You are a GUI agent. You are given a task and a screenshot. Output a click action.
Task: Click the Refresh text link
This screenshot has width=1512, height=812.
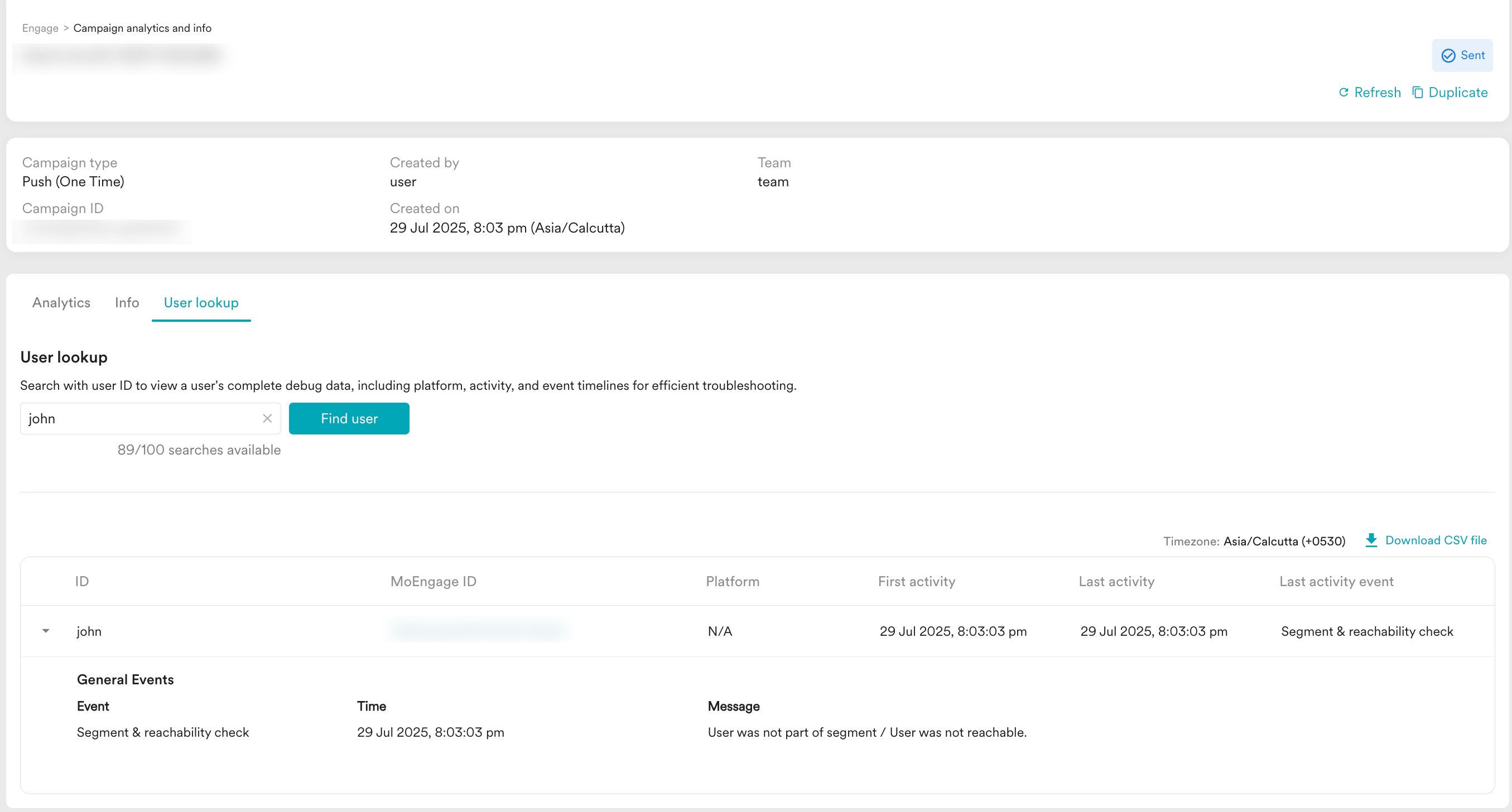pos(1377,92)
